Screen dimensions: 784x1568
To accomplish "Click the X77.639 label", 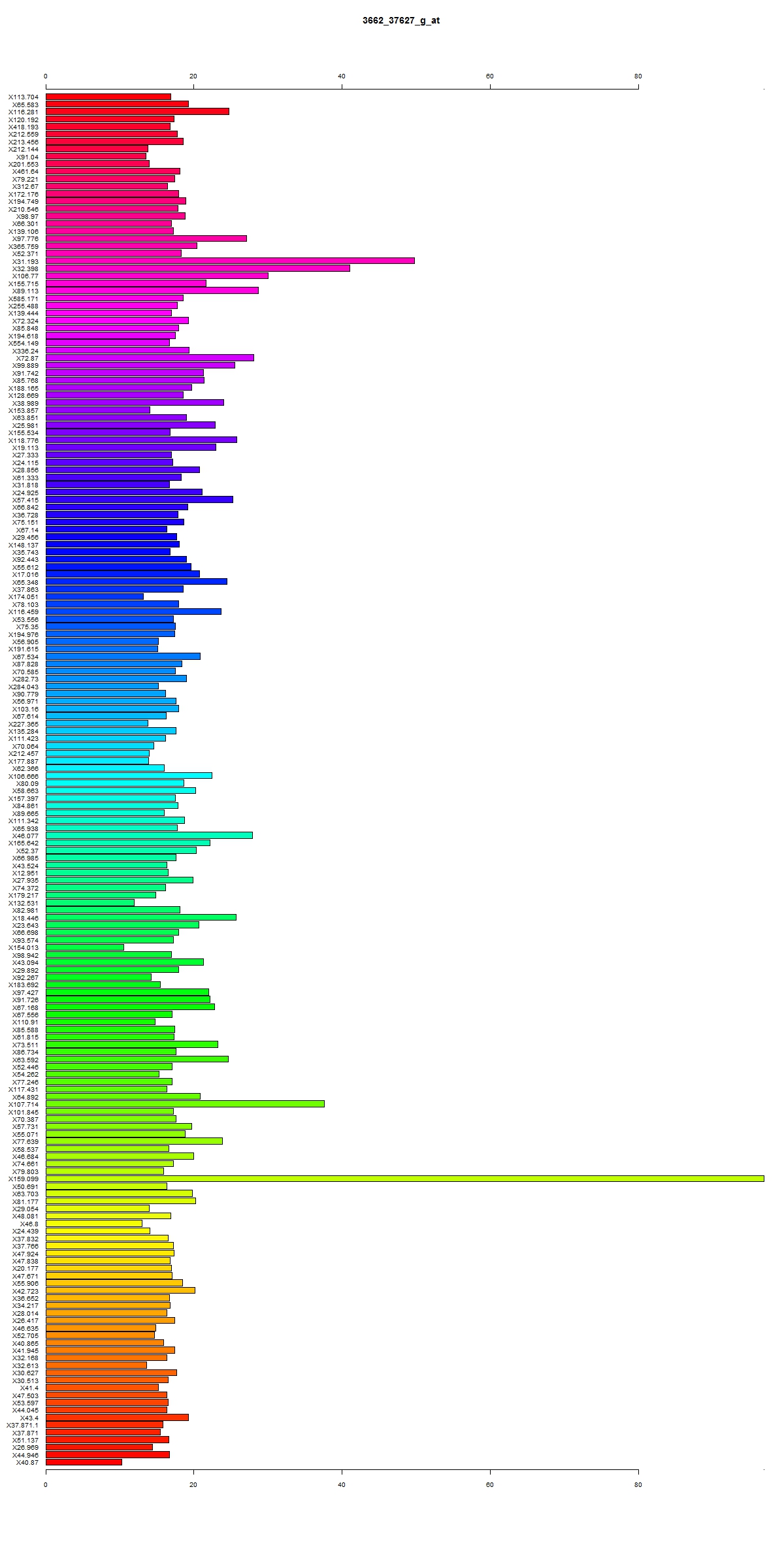I will [x=25, y=1141].
